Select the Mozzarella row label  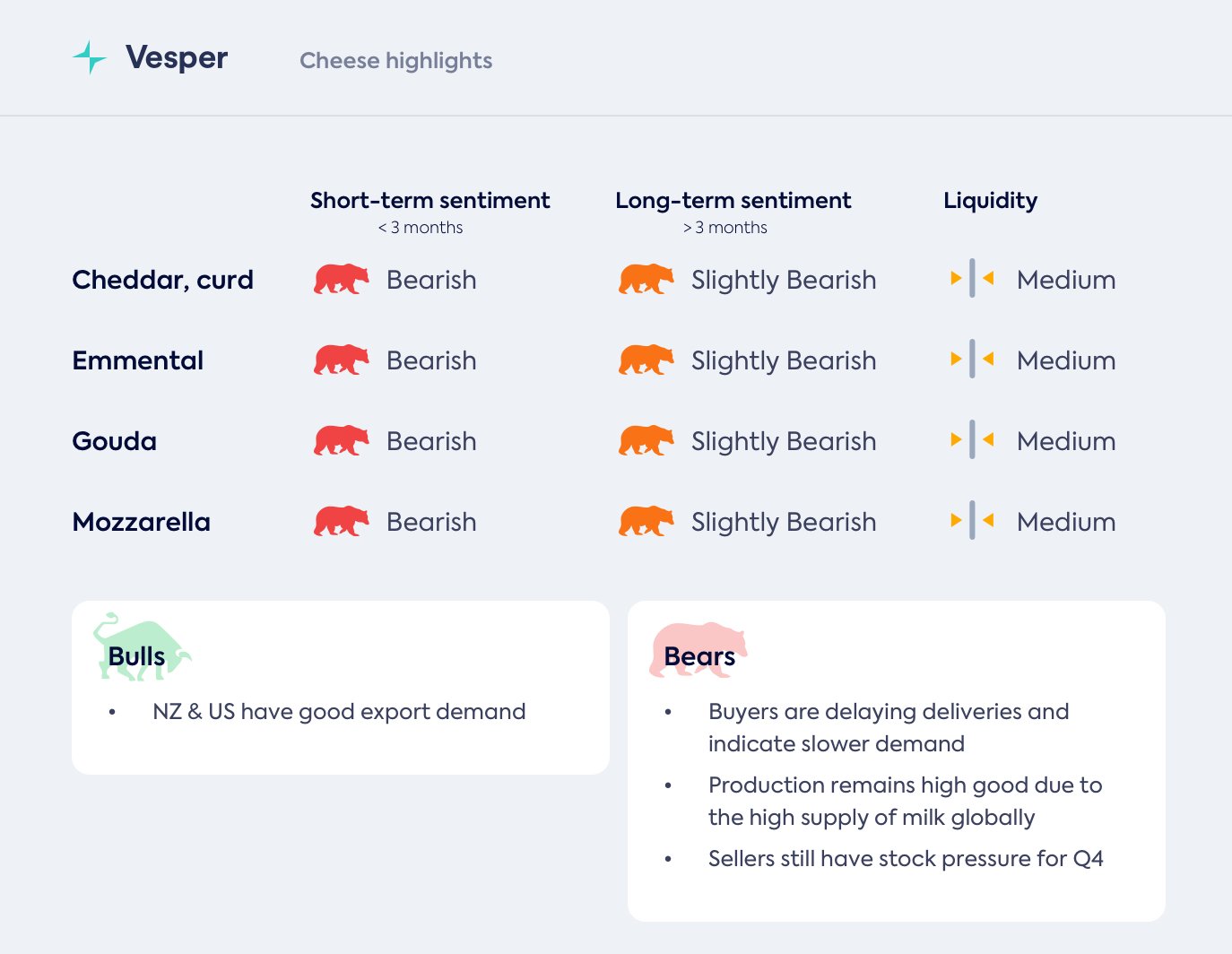[x=142, y=522]
